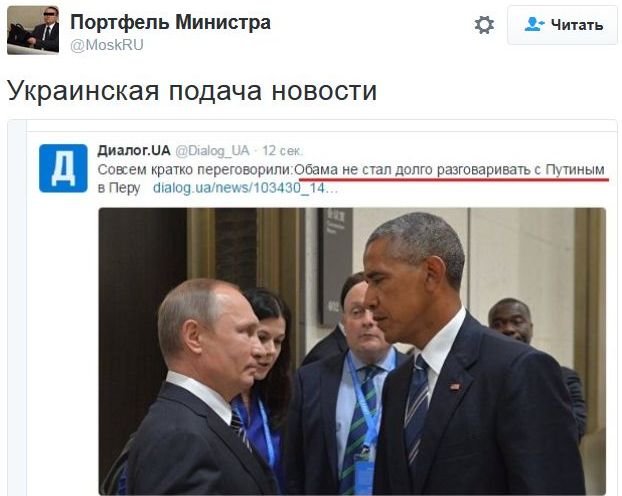Image resolution: width=622 pixels, height=496 pixels.
Task: Click the quoted tweet card left border
Action: [17, 308]
